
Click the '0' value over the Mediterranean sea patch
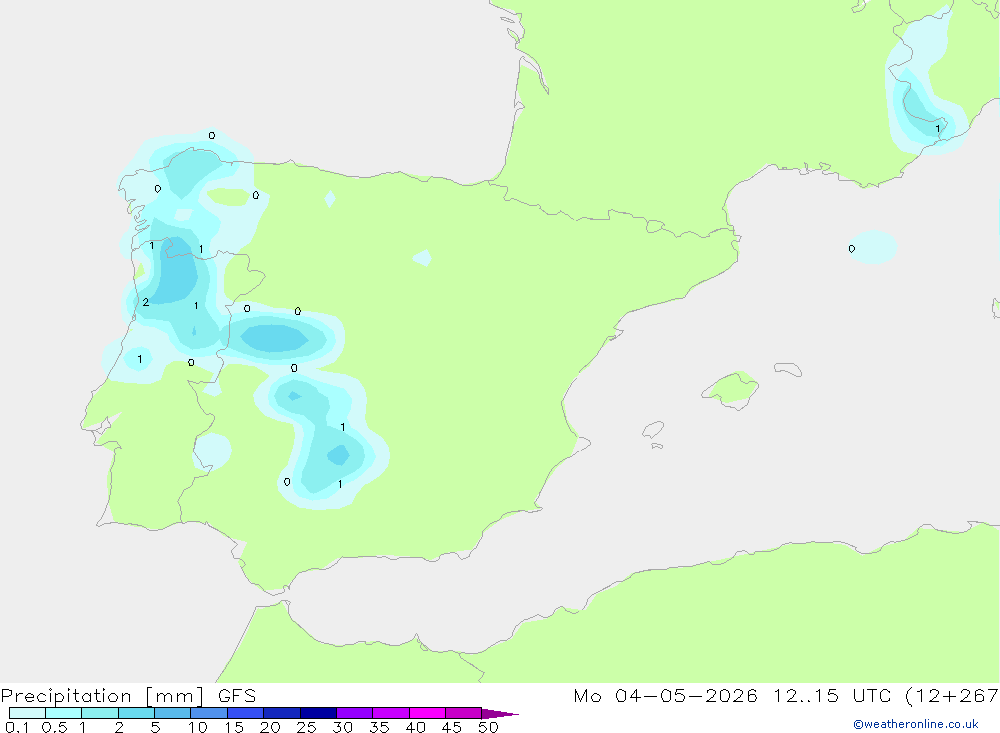click(852, 249)
